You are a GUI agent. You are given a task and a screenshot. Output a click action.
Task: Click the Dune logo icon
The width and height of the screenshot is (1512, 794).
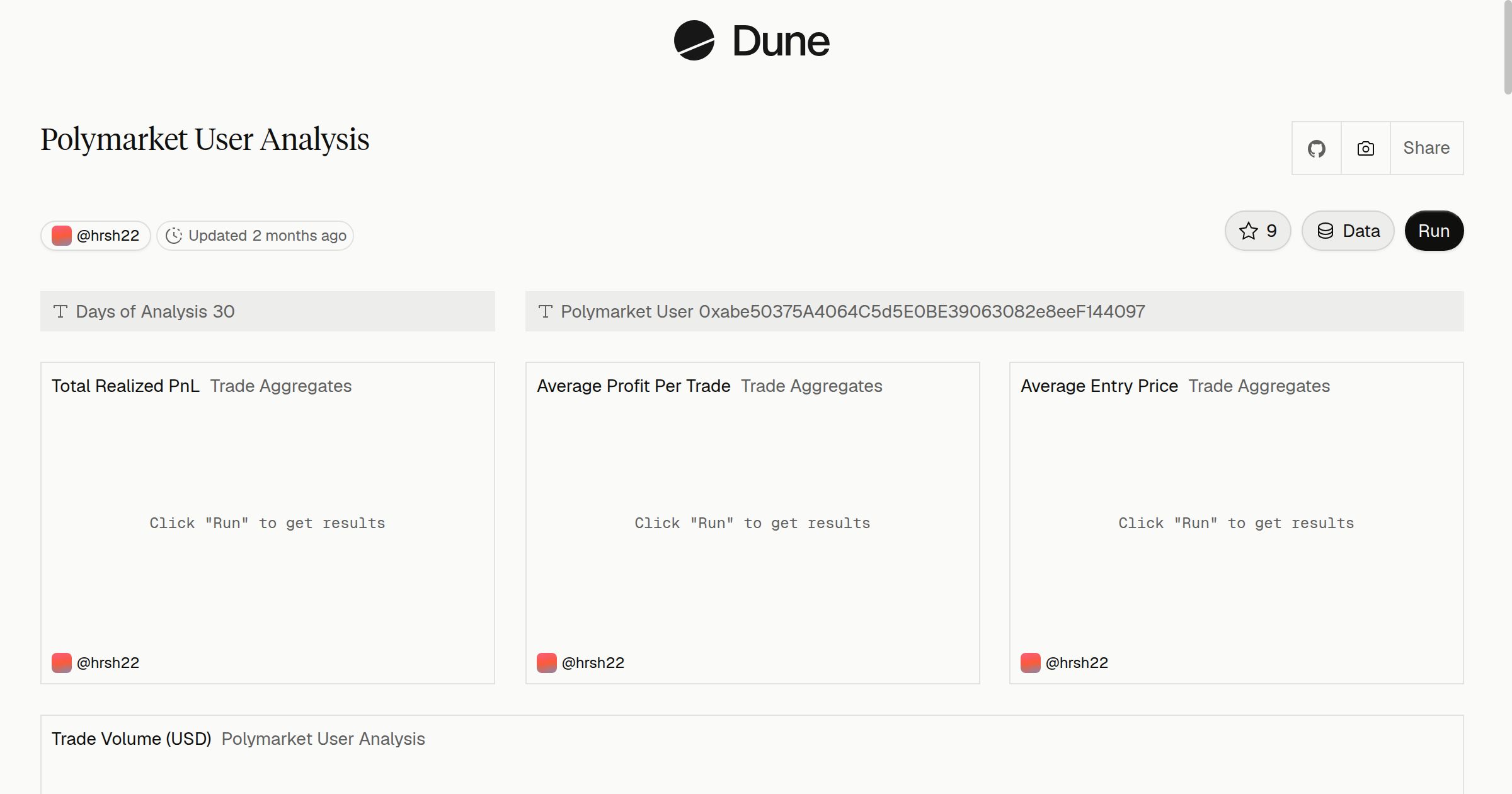[694, 40]
